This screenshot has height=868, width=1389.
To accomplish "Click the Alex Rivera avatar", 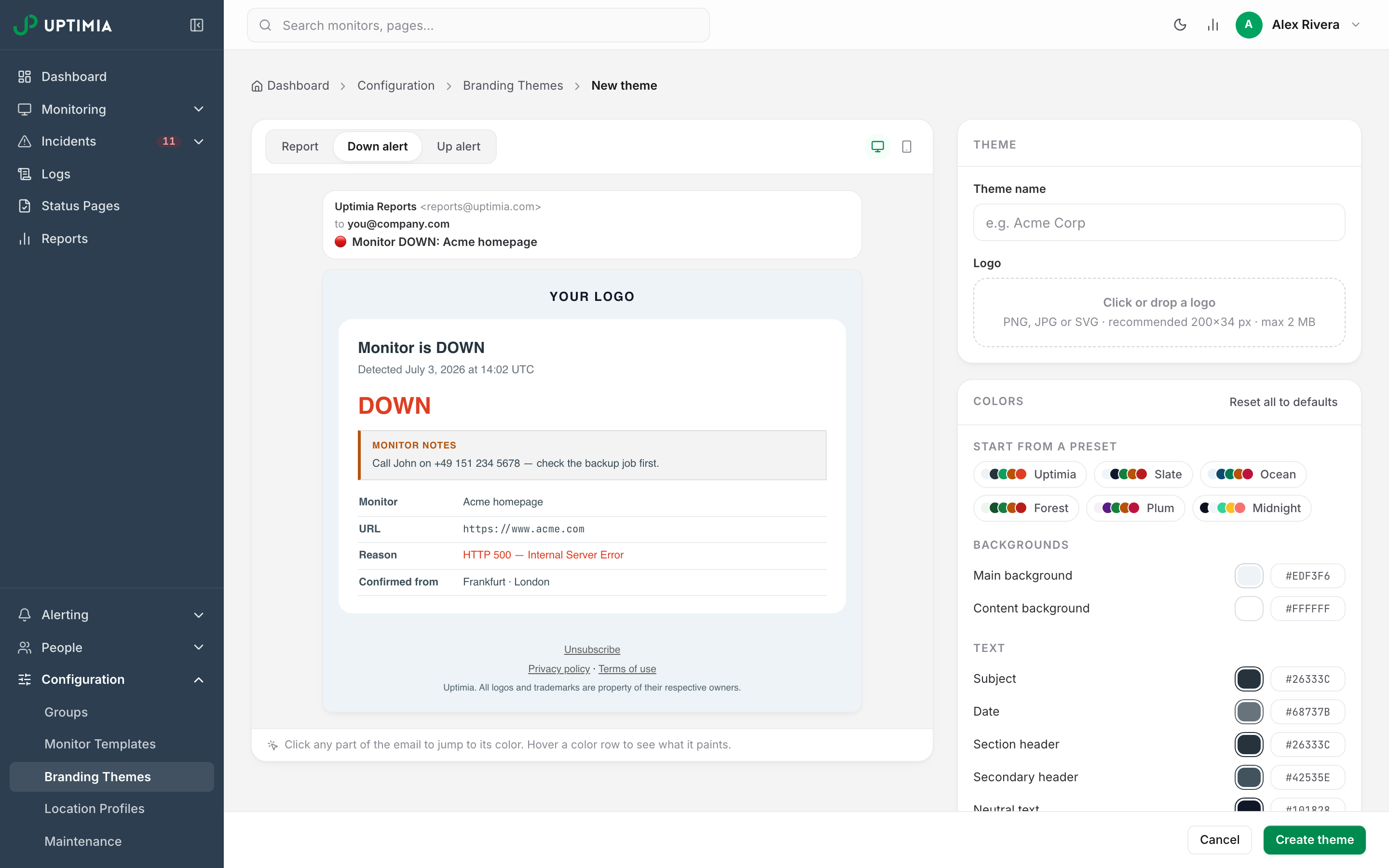I will tap(1248, 25).
